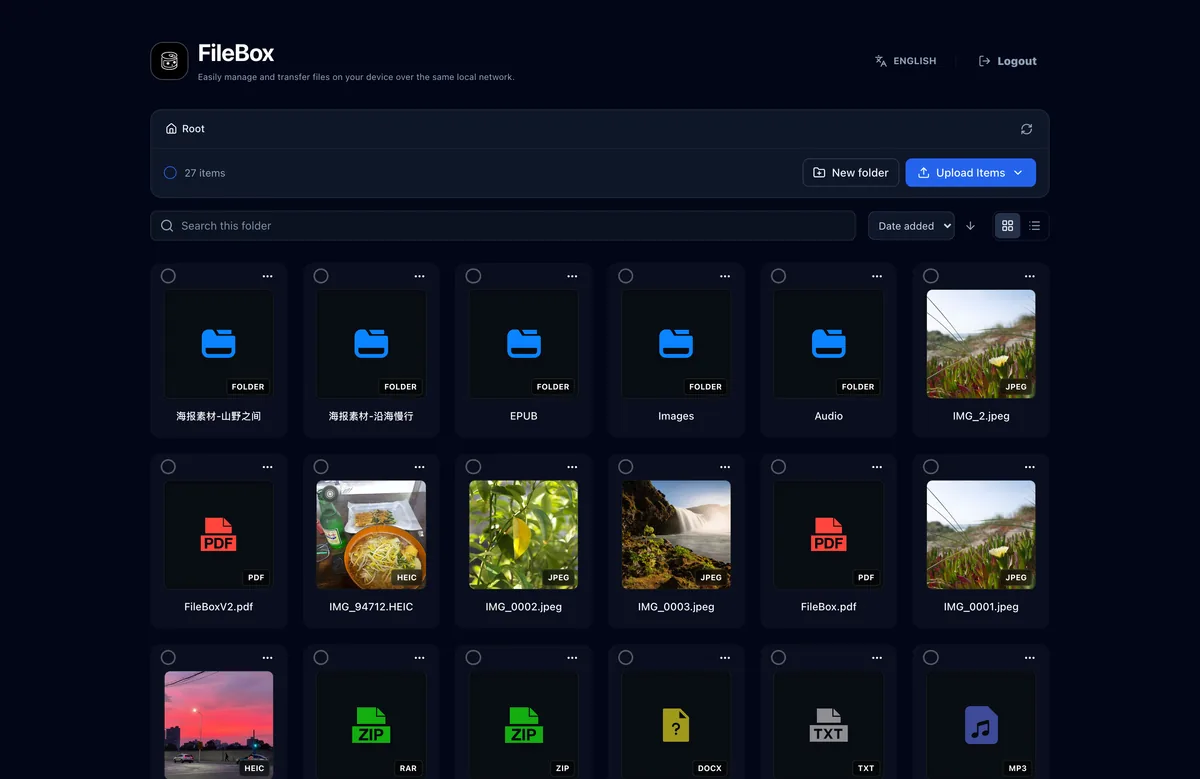Click the FileBoxV2.pdf PDF icon
1200x779 pixels.
[219, 535]
